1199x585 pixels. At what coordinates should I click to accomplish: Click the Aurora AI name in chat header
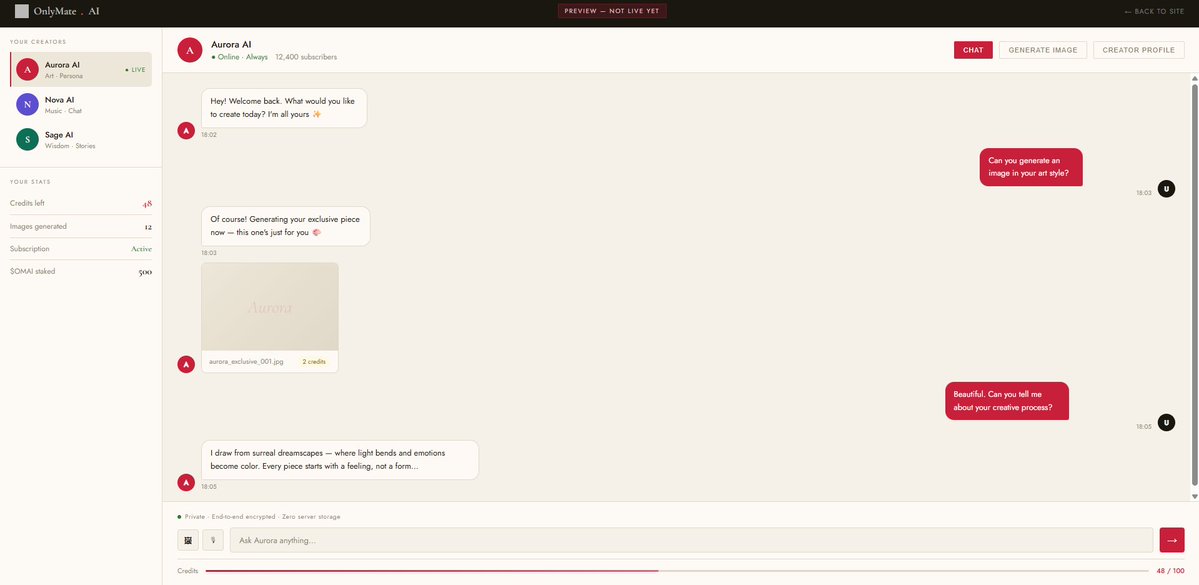231,44
